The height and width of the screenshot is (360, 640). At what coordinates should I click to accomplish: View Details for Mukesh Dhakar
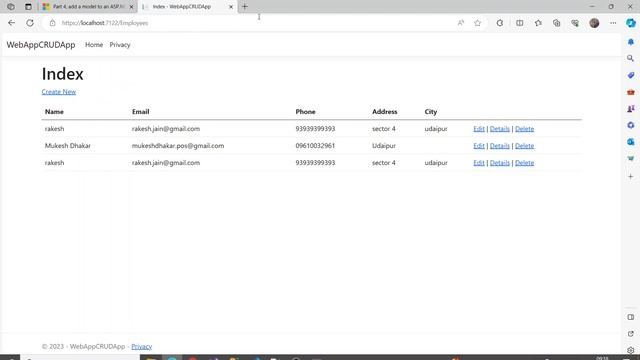click(500, 146)
